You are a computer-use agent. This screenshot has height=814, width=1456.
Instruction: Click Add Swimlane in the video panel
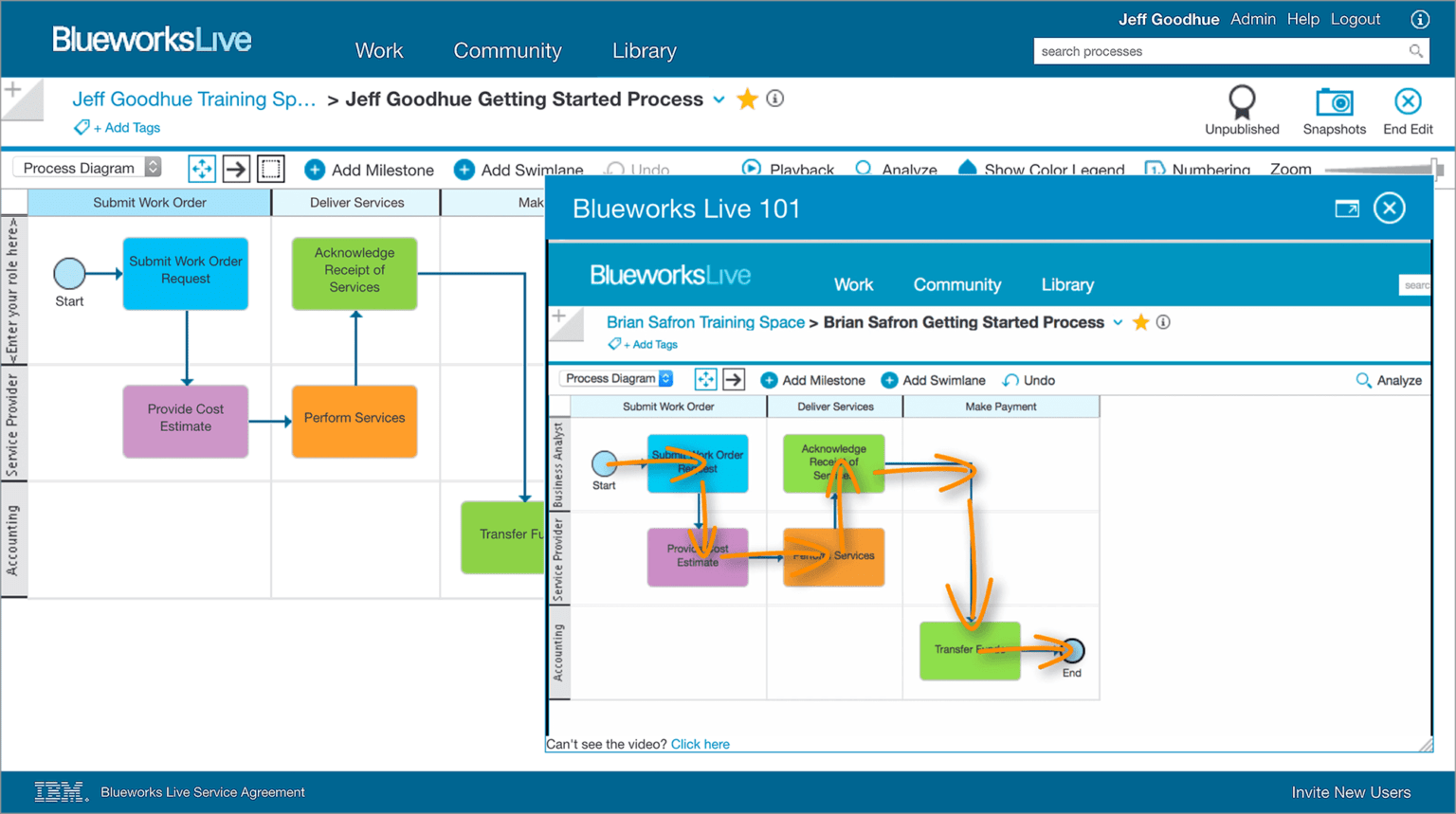click(x=933, y=380)
